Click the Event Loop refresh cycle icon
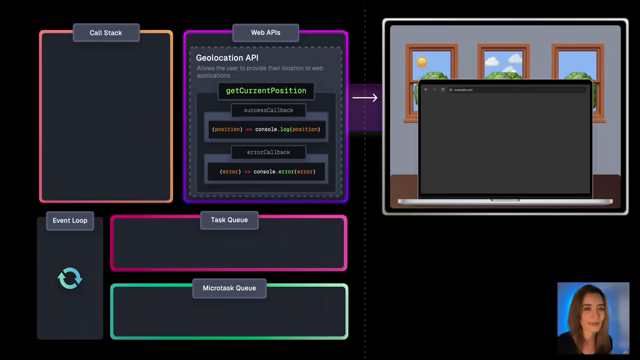The height and width of the screenshot is (360, 640). (x=70, y=278)
